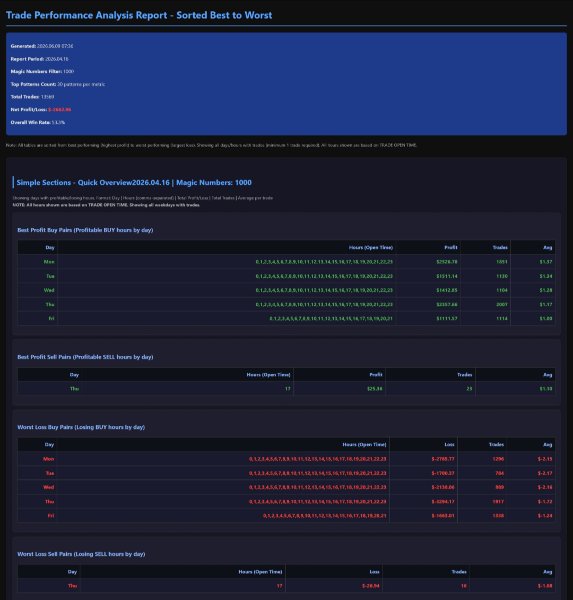The height and width of the screenshot is (600, 573).
Task: Click 'Avg' header in Worst Loss Buy table
Action: coord(548,445)
